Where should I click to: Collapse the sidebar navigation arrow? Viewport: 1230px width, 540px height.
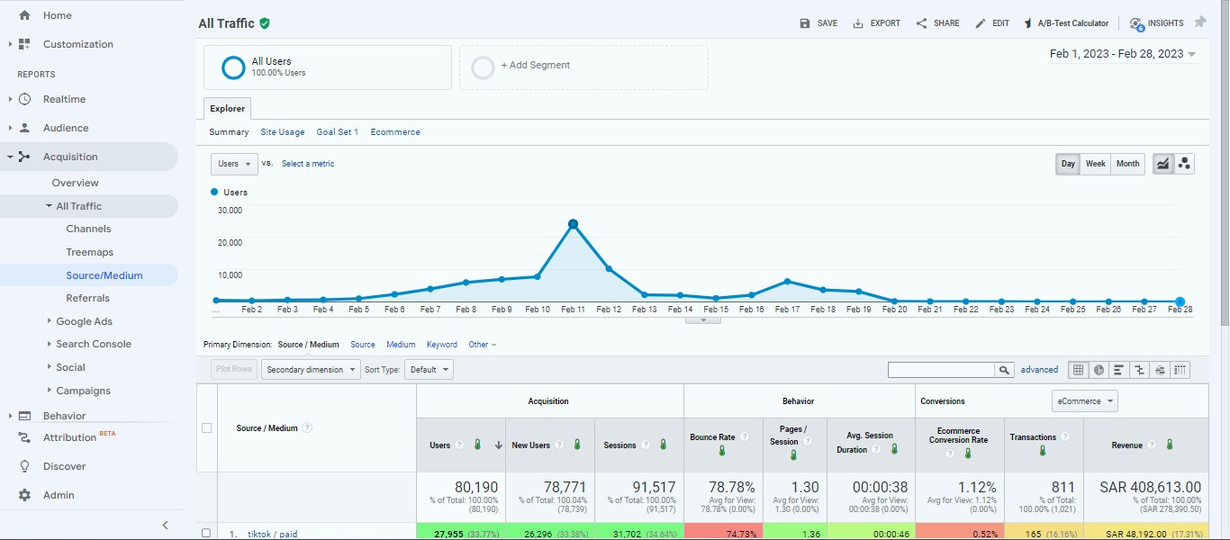pyautogui.click(x=165, y=525)
